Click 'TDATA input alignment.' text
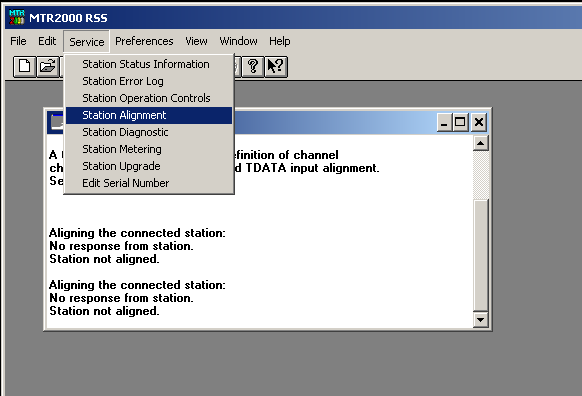The height and width of the screenshot is (396, 582). [313, 168]
